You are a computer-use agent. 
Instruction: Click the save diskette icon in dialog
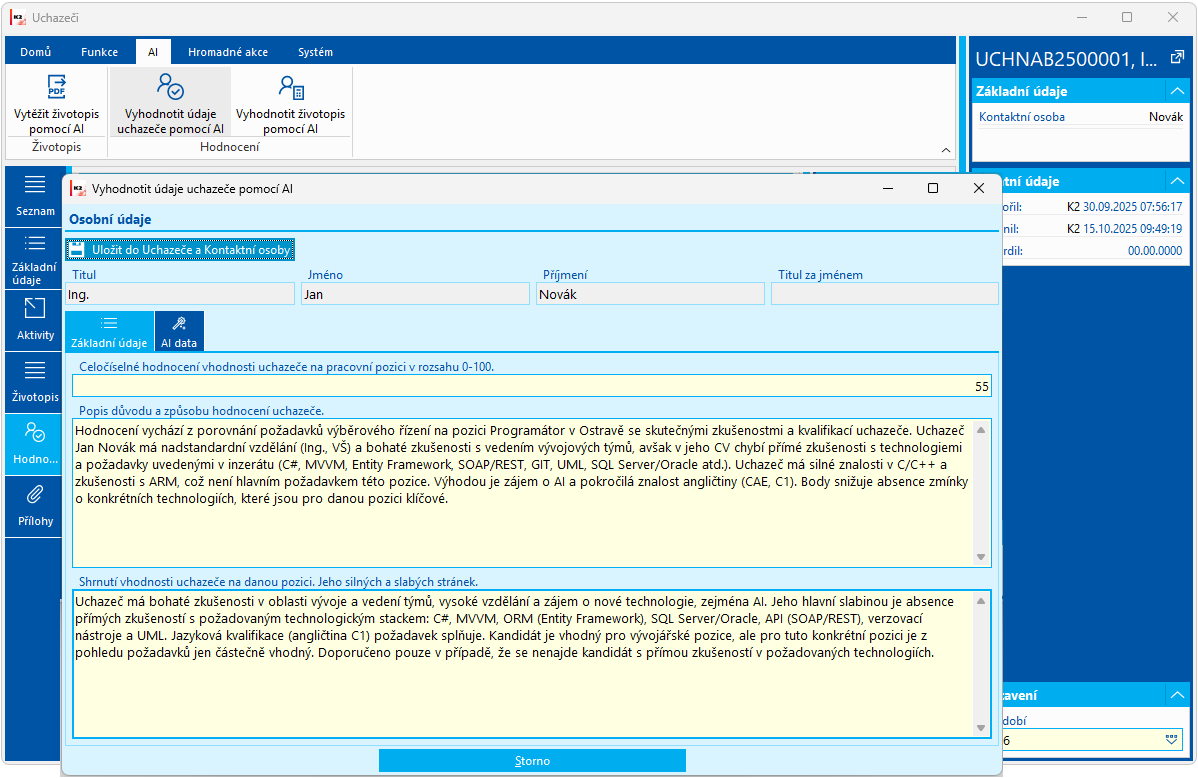click(76, 250)
